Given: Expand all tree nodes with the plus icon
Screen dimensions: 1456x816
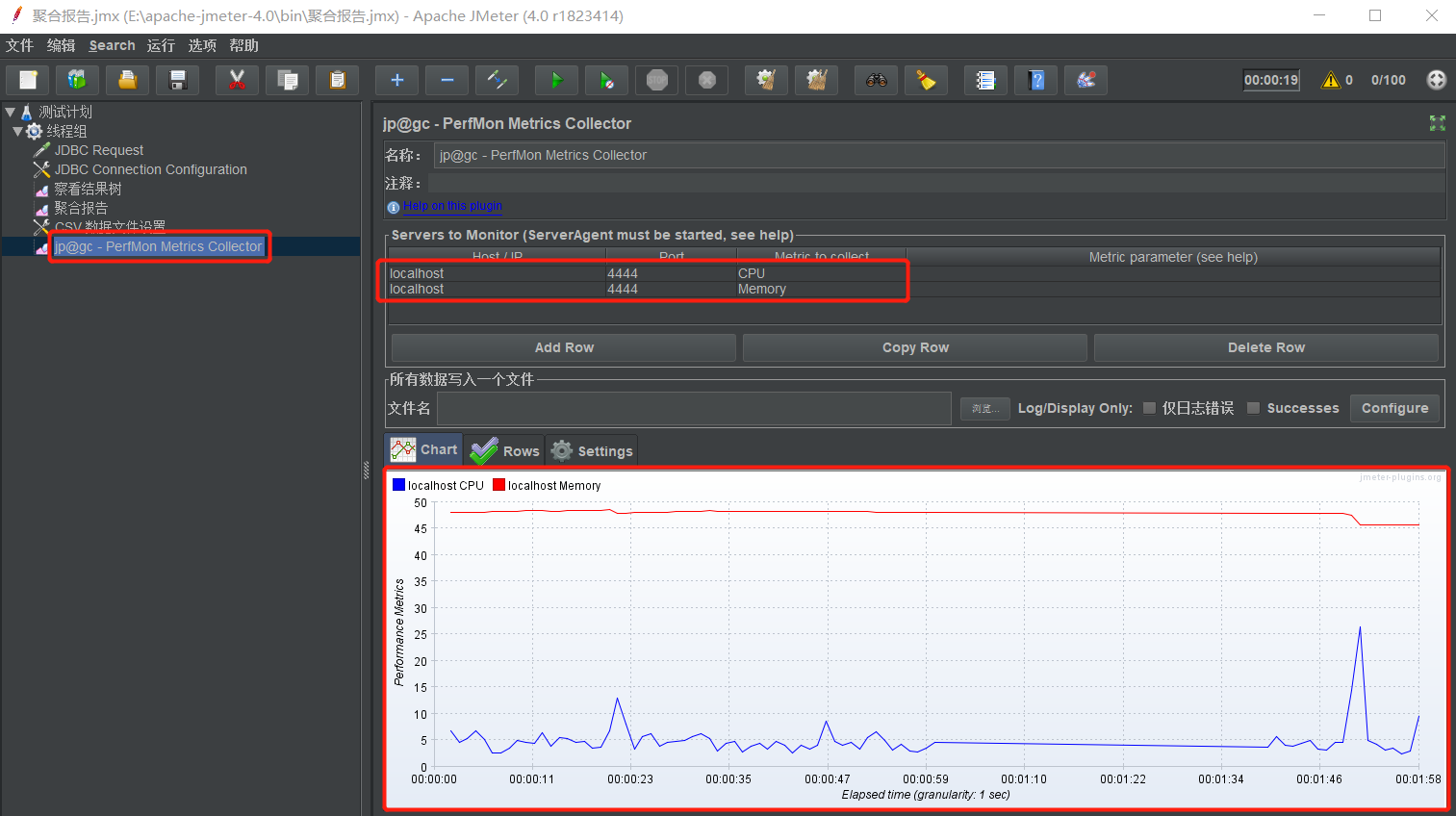Looking at the screenshot, I should (397, 80).
